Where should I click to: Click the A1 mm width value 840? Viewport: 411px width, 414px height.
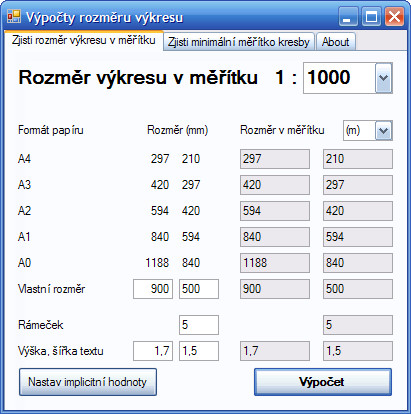click(x=160, y=237)
